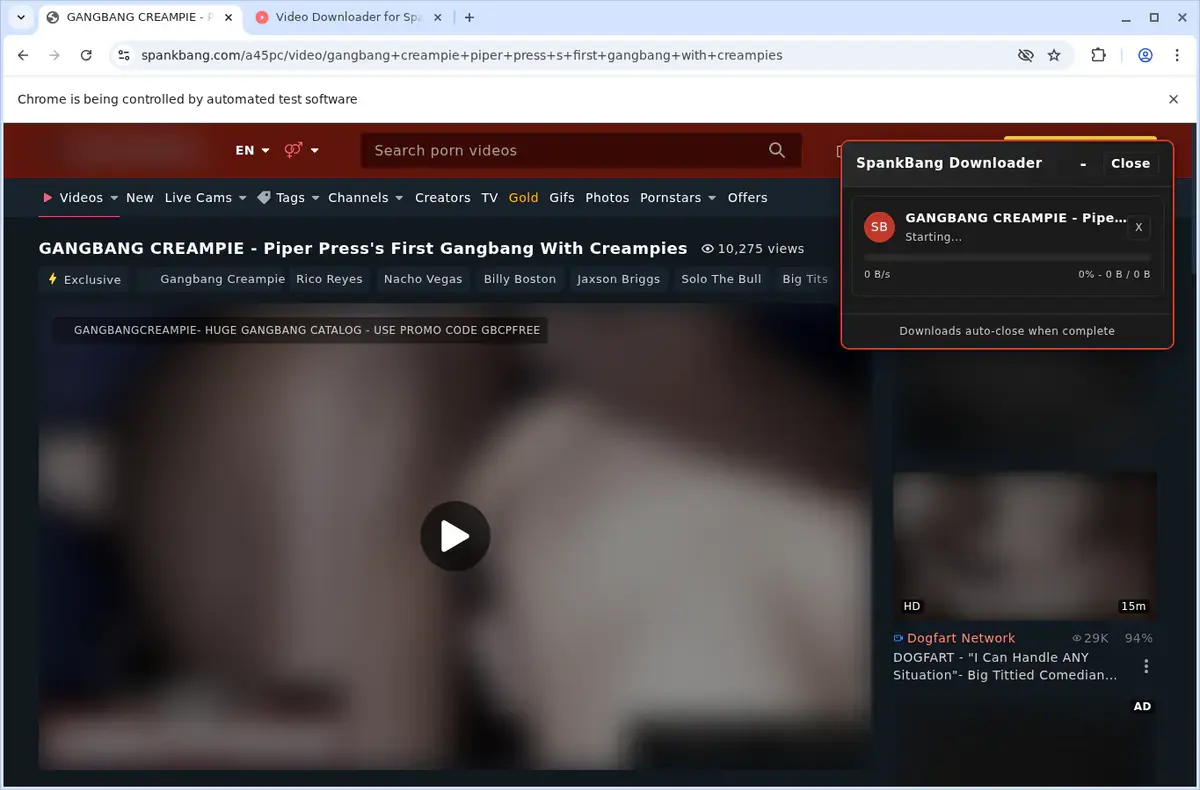Expand the Tags menu

coord(287,197)
